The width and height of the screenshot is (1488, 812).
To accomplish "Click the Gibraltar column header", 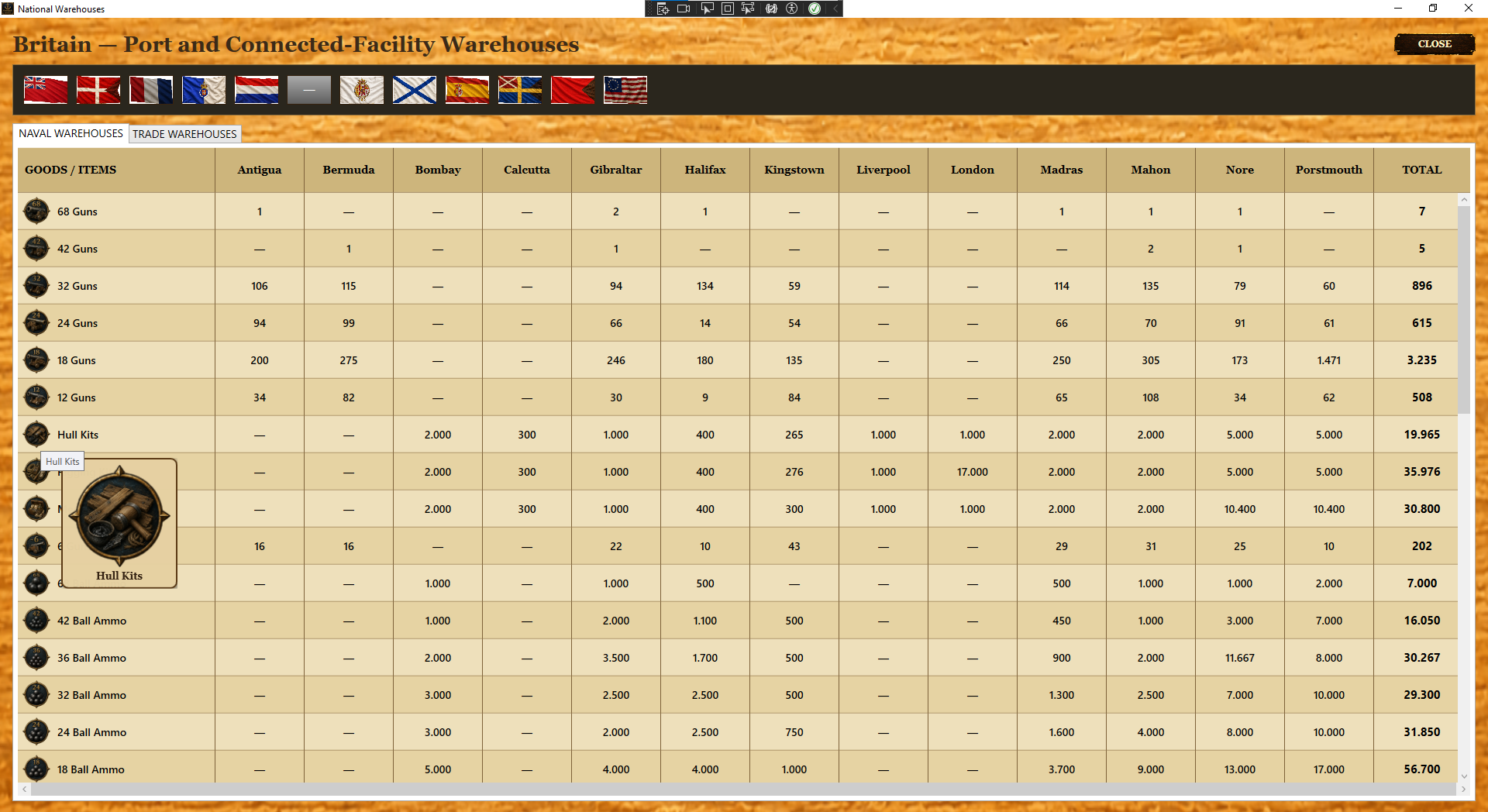I will tap(616, 170).
